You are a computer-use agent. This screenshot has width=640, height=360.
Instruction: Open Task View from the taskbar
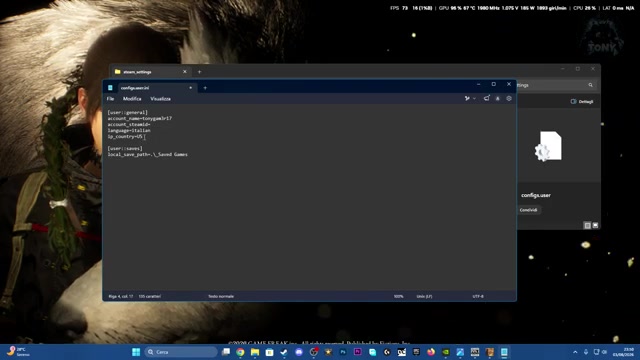click(x=225, y=352)
